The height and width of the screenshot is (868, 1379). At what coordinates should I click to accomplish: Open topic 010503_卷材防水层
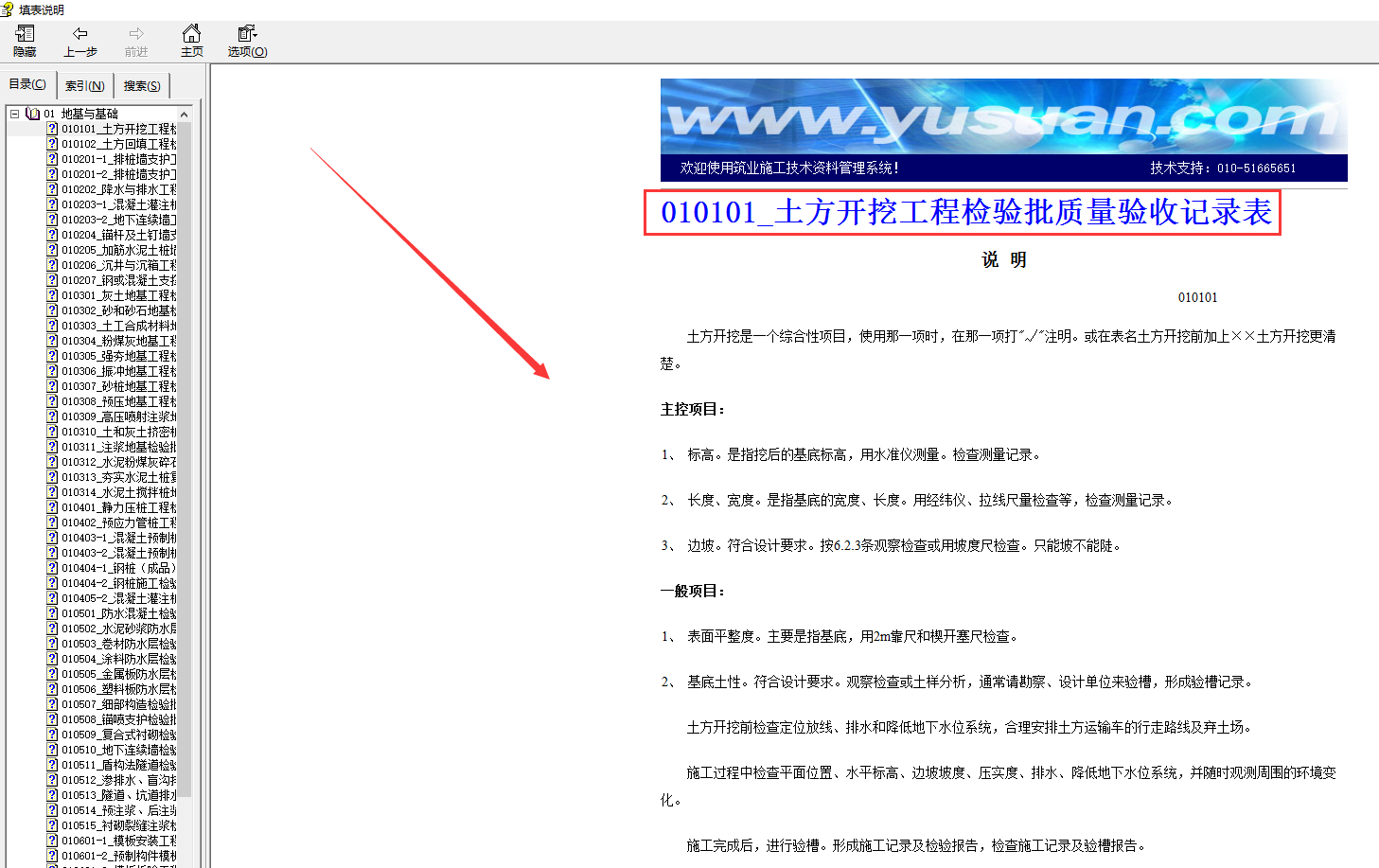(119, 644)
